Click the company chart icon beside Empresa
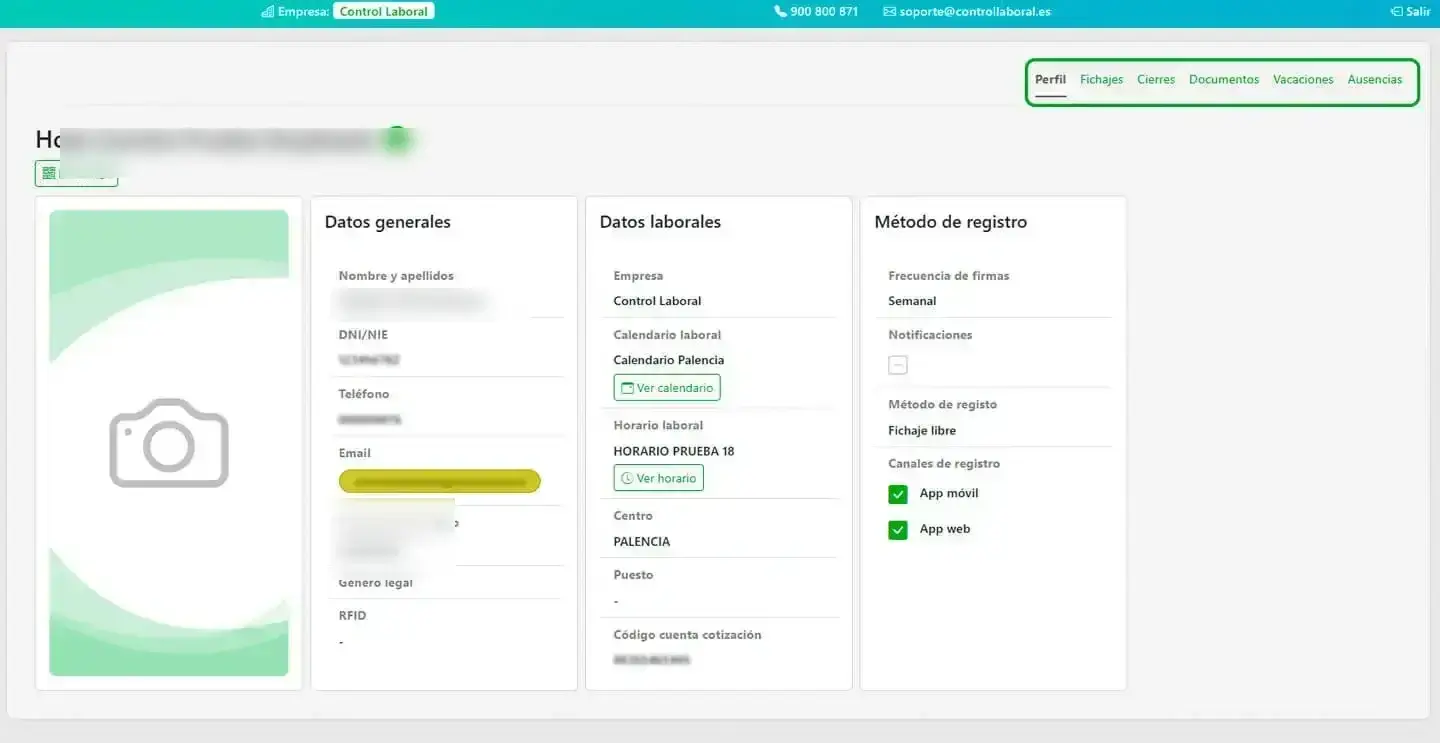The width and height of the screenshot is (1440, 743). coord(267,12)
